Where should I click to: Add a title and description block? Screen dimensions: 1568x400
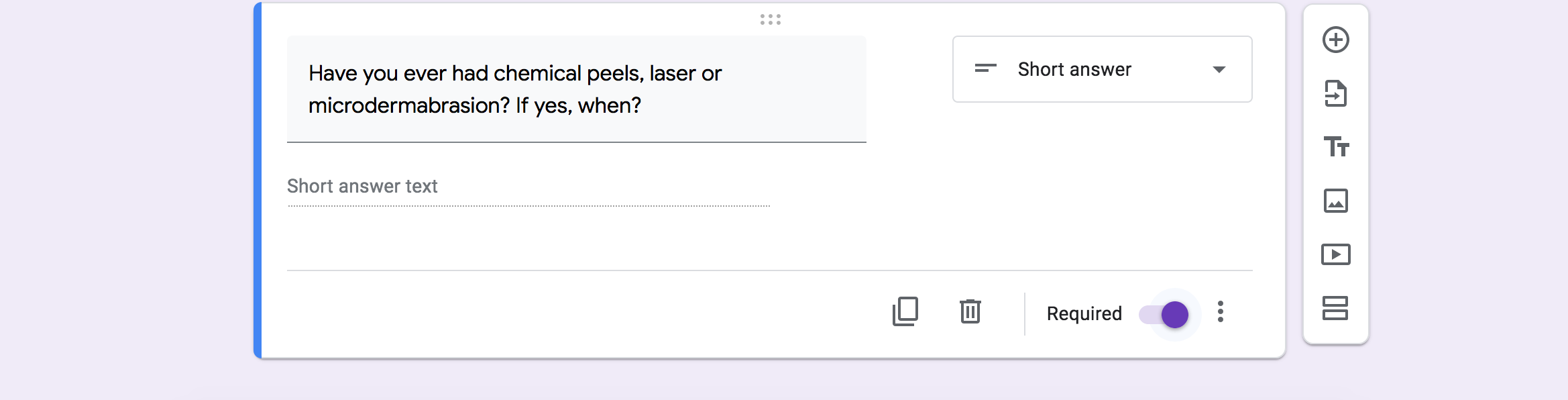tap(1335, 146)
